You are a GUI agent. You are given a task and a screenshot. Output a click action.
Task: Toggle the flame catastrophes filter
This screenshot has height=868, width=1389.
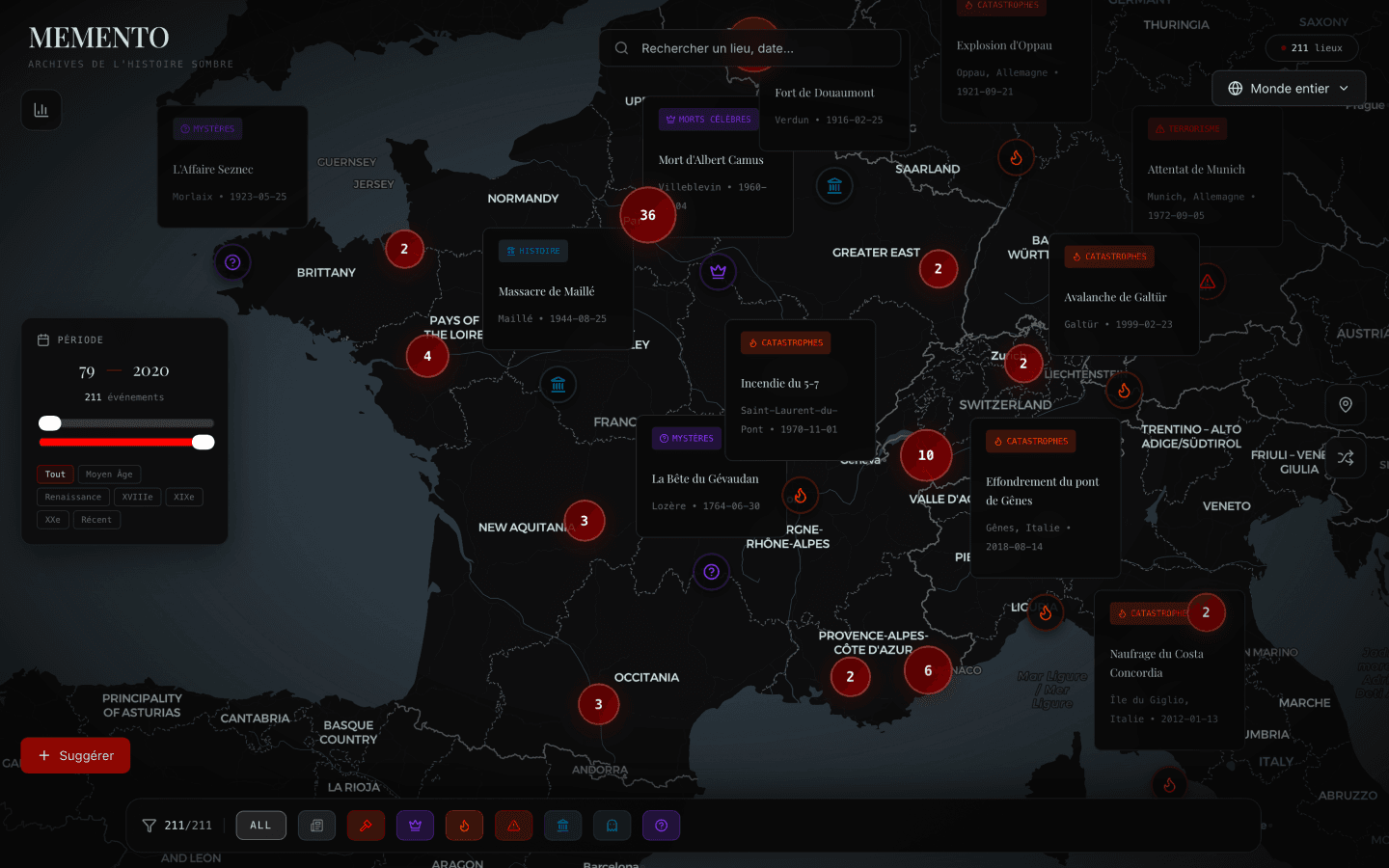tap(464, 826)
